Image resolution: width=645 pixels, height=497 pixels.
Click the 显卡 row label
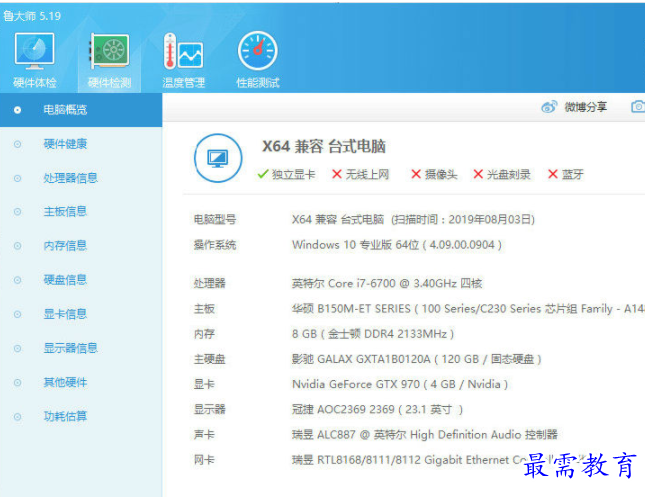coord(204,384)
